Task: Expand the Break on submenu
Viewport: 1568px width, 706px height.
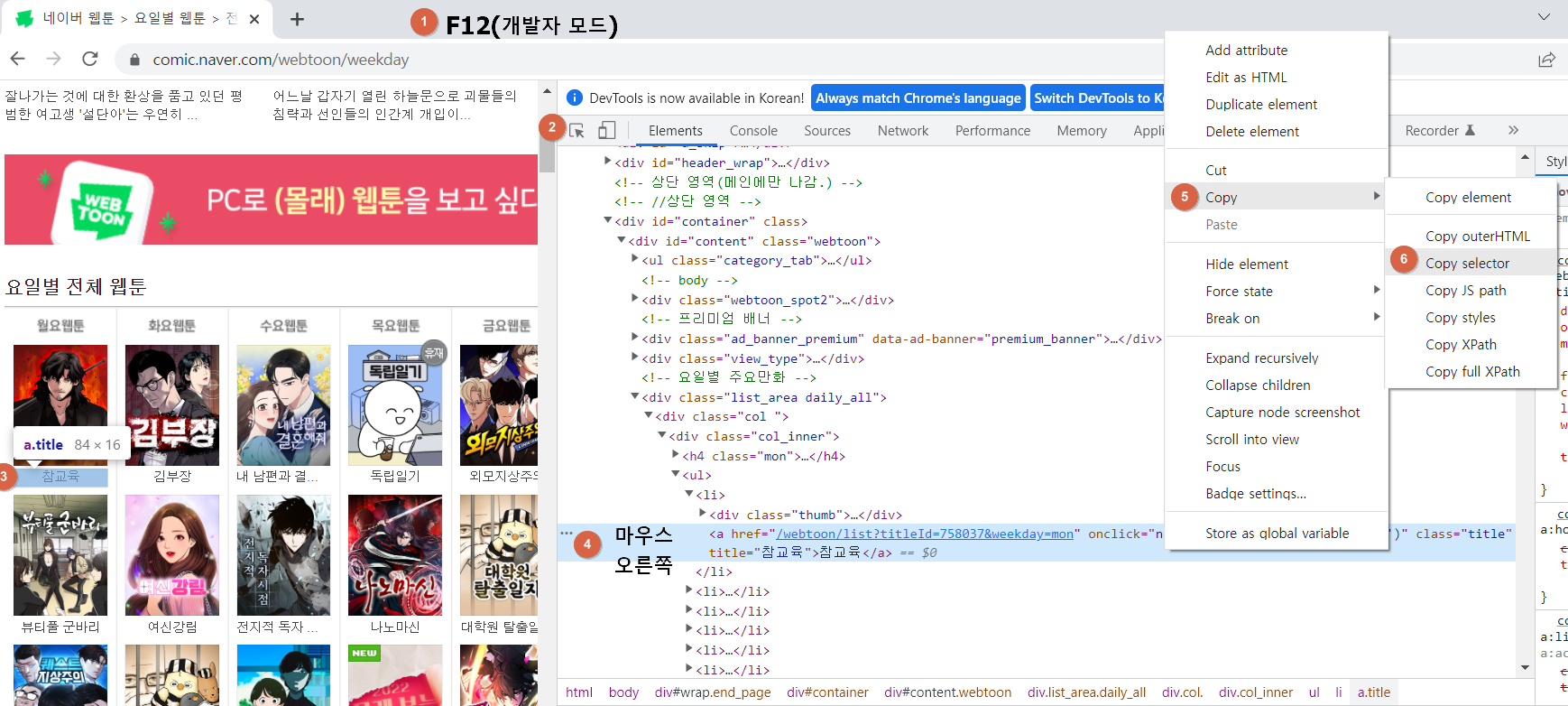Action: (x=1276, y=319)
